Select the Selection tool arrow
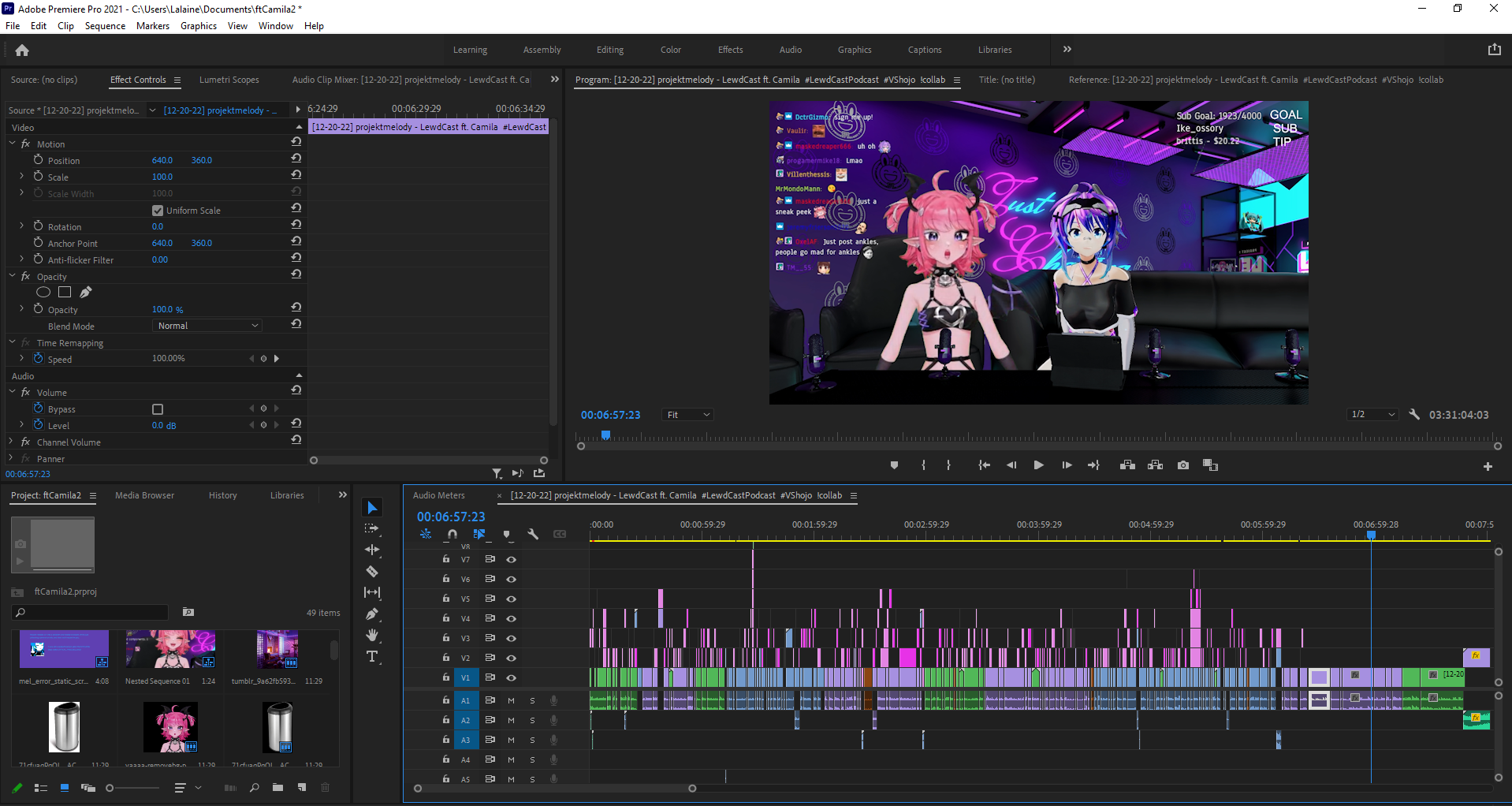The image size is (1512, 806). tap(372, 507)
